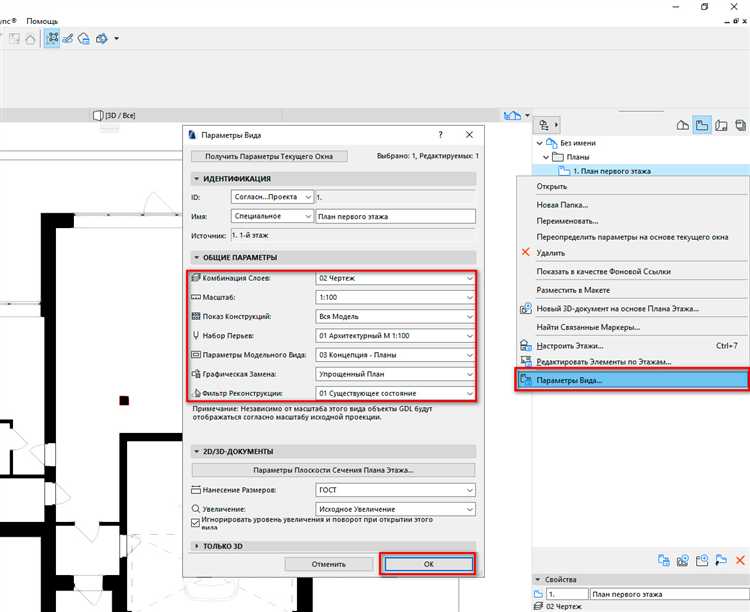Collapse the Планы folder in navigator
750x612 pixels.
tap(546, 157)
